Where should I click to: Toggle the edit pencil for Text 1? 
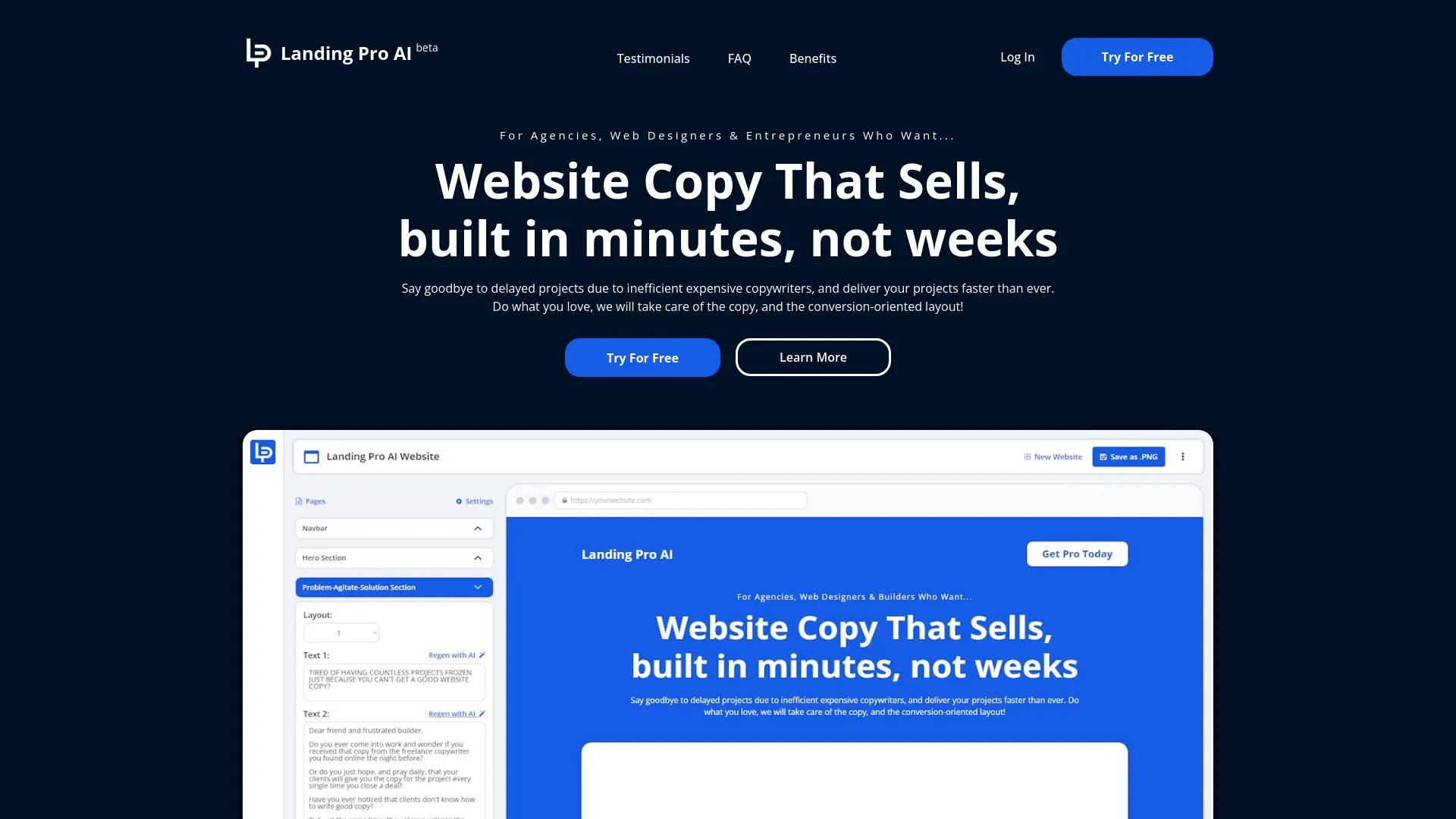pos(483,655)
